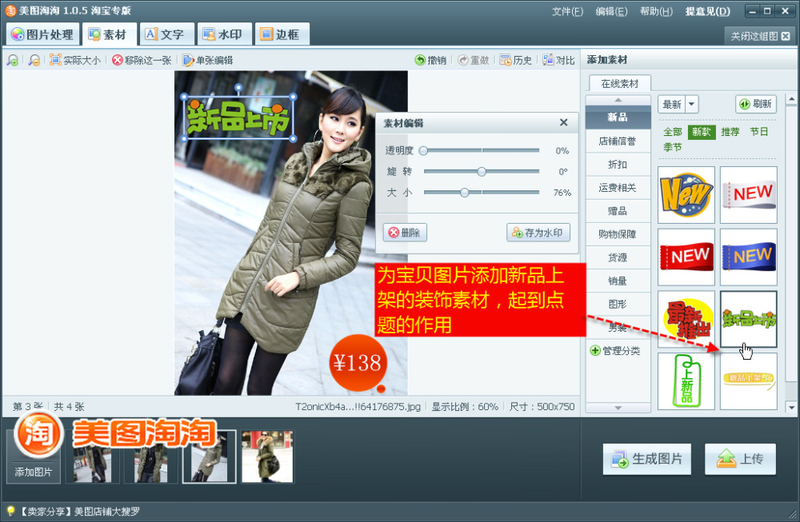The image size is (800, 522).
Task: Open the 帮助(H) menu
Action: [656, 12]
